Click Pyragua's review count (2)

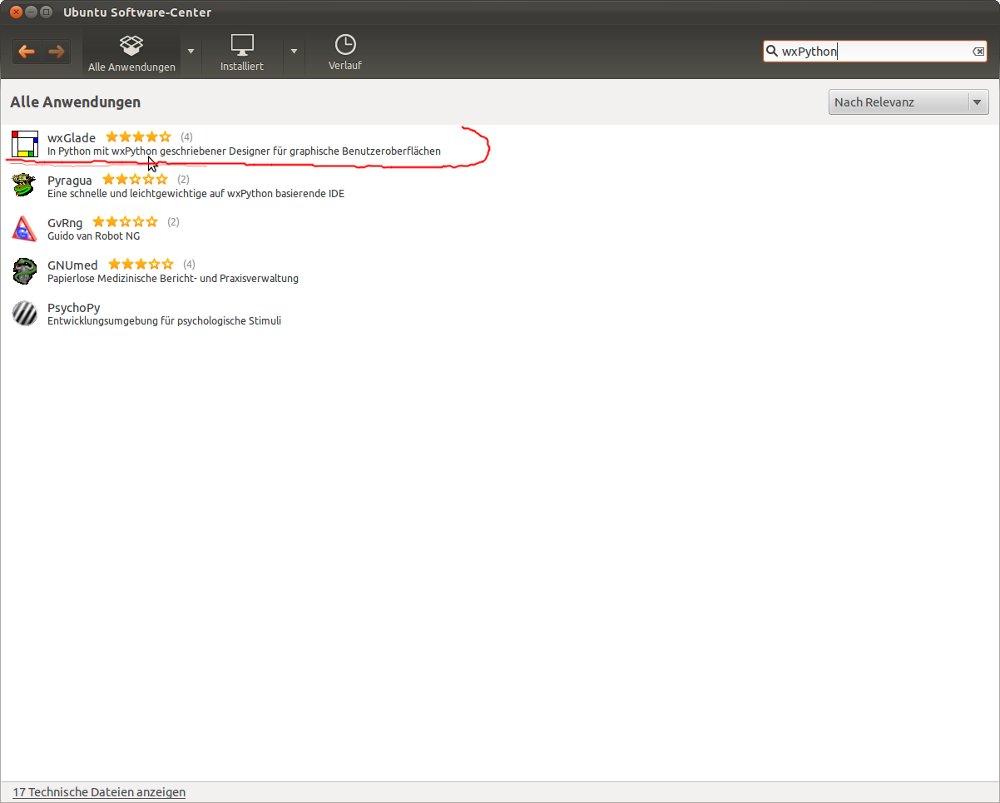tap(183, 179)
